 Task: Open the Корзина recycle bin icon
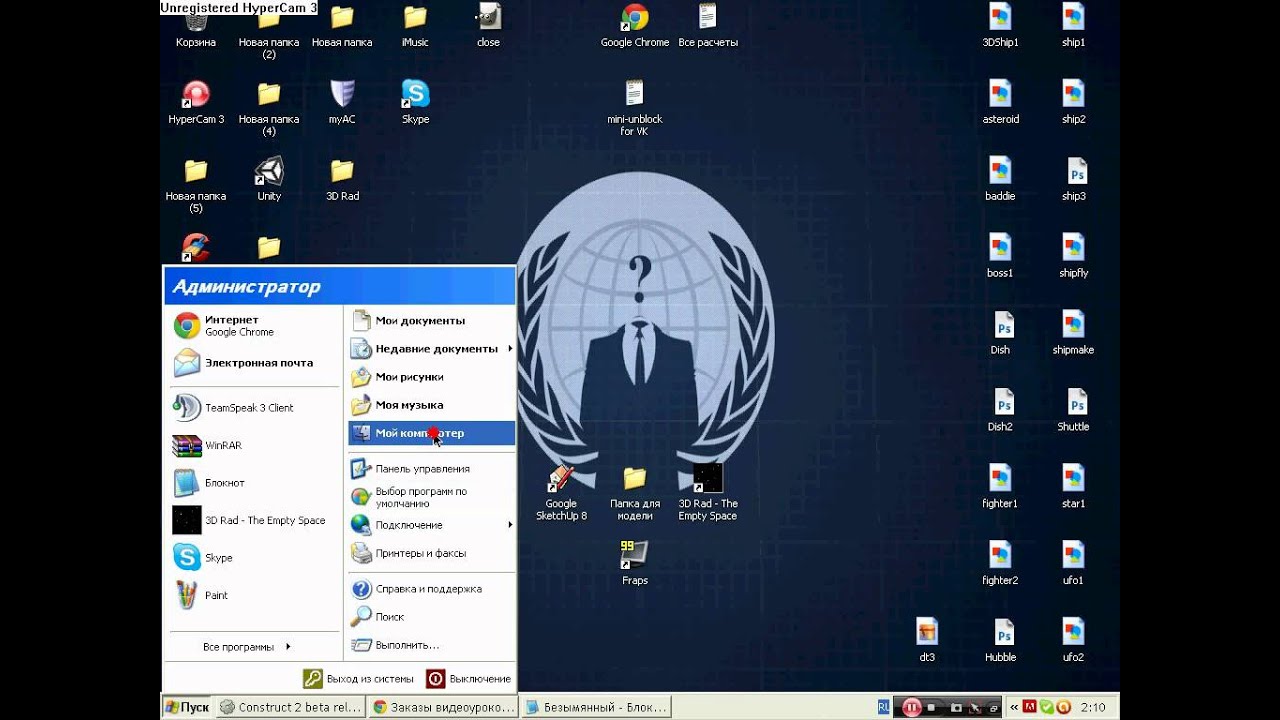coord(195,26)
